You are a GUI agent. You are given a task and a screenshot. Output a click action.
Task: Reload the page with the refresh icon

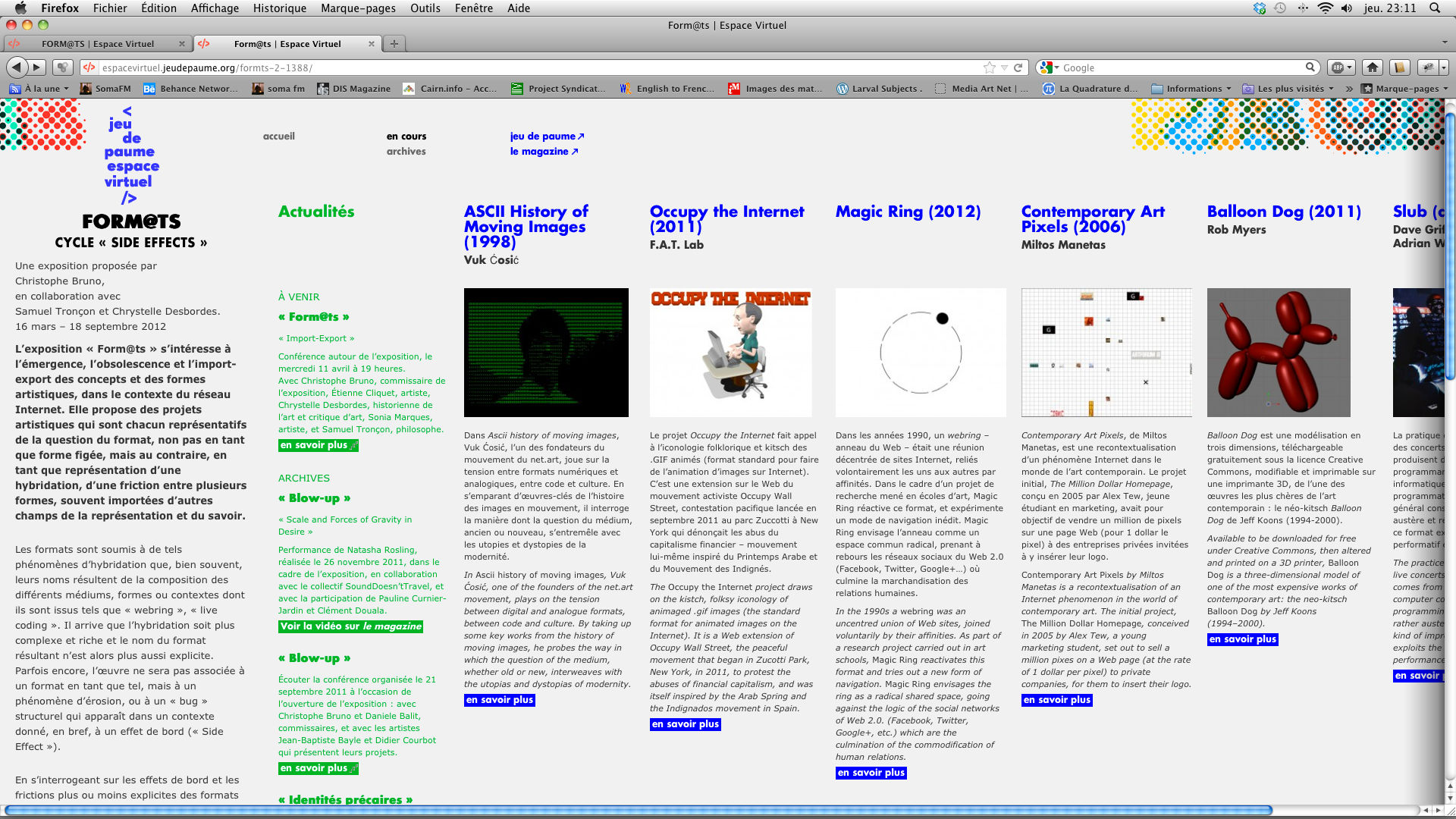click(x=1018, y=67)
